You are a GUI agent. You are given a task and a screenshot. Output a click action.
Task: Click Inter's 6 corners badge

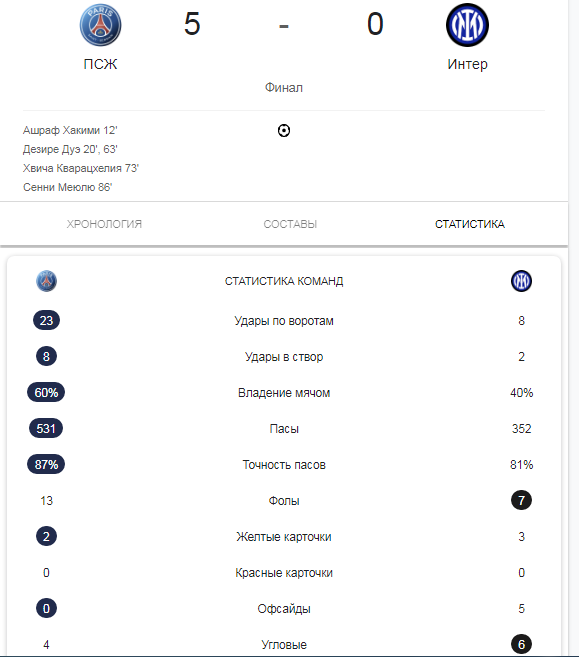(521, 644)
